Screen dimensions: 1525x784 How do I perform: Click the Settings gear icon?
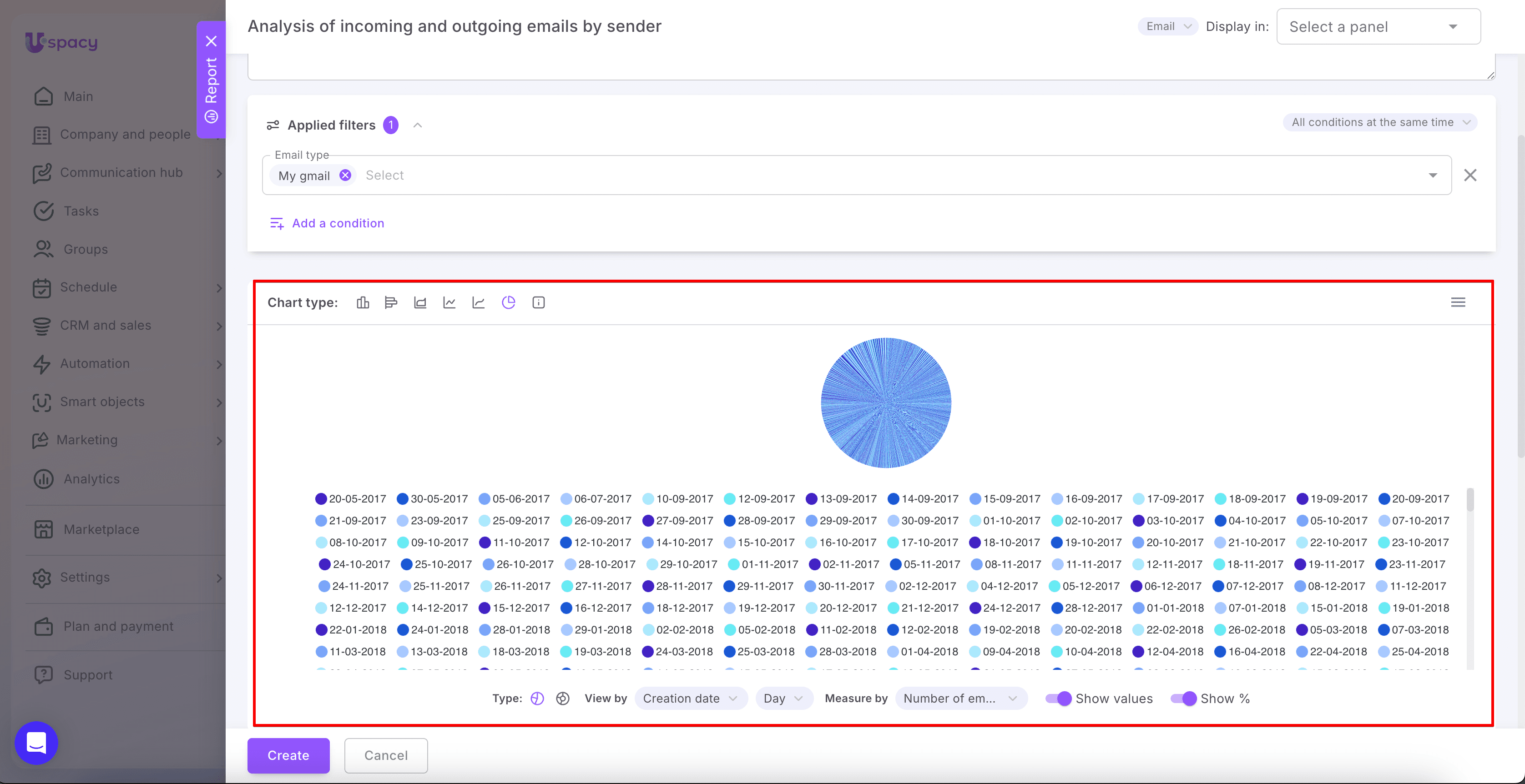(41, 577)
